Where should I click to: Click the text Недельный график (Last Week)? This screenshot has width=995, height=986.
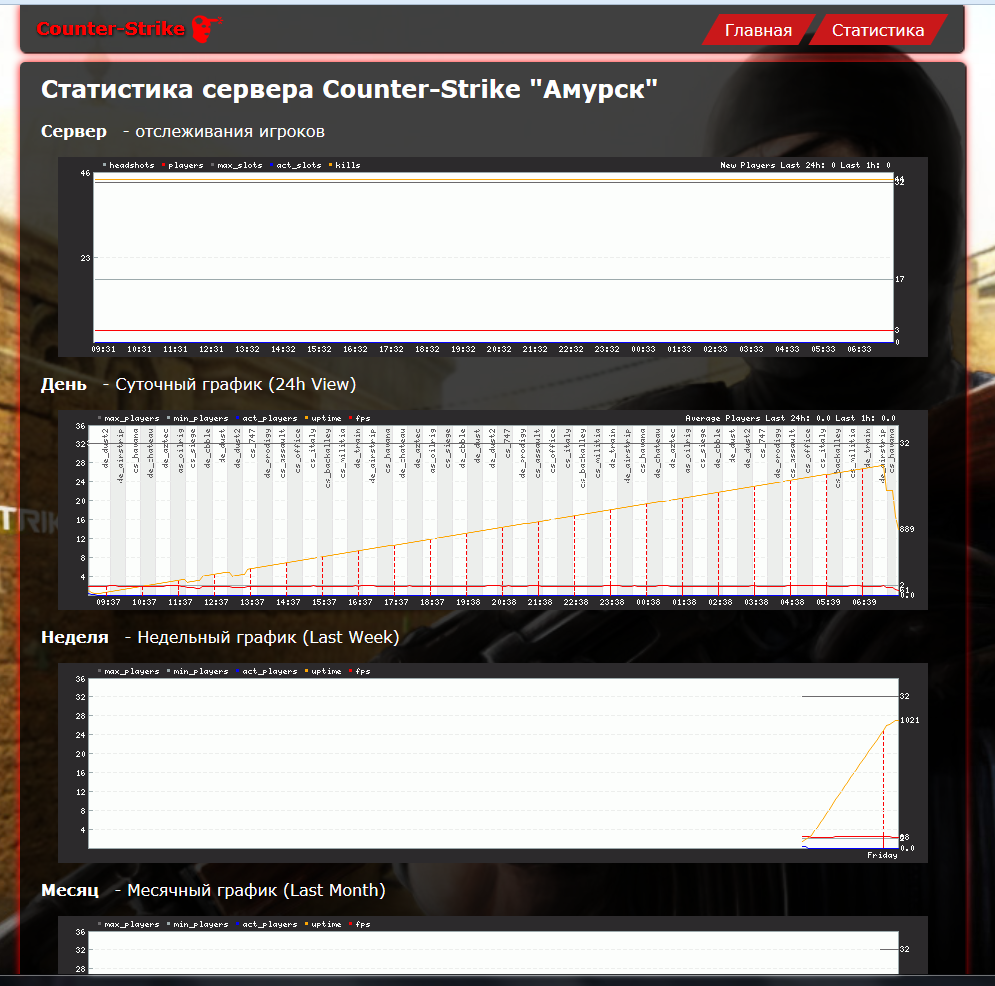[x=268, y=637]
